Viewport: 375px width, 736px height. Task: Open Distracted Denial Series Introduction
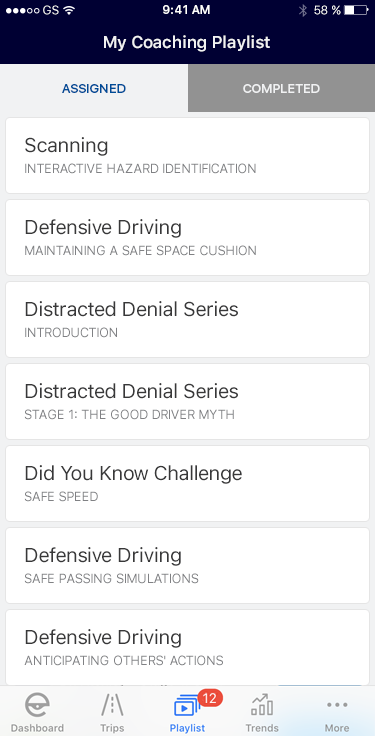click(187, 319)
